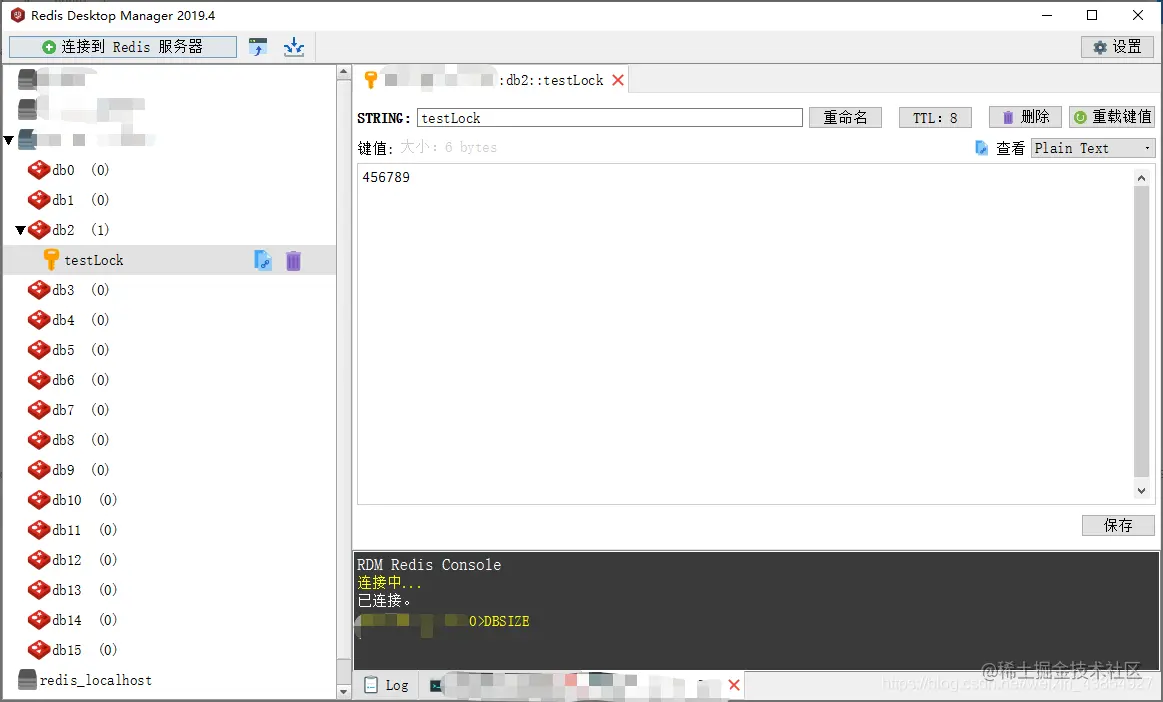Viewport: 1163px width, 702px height.
Task: Click the db0 database icon
Action: [39, 170]
